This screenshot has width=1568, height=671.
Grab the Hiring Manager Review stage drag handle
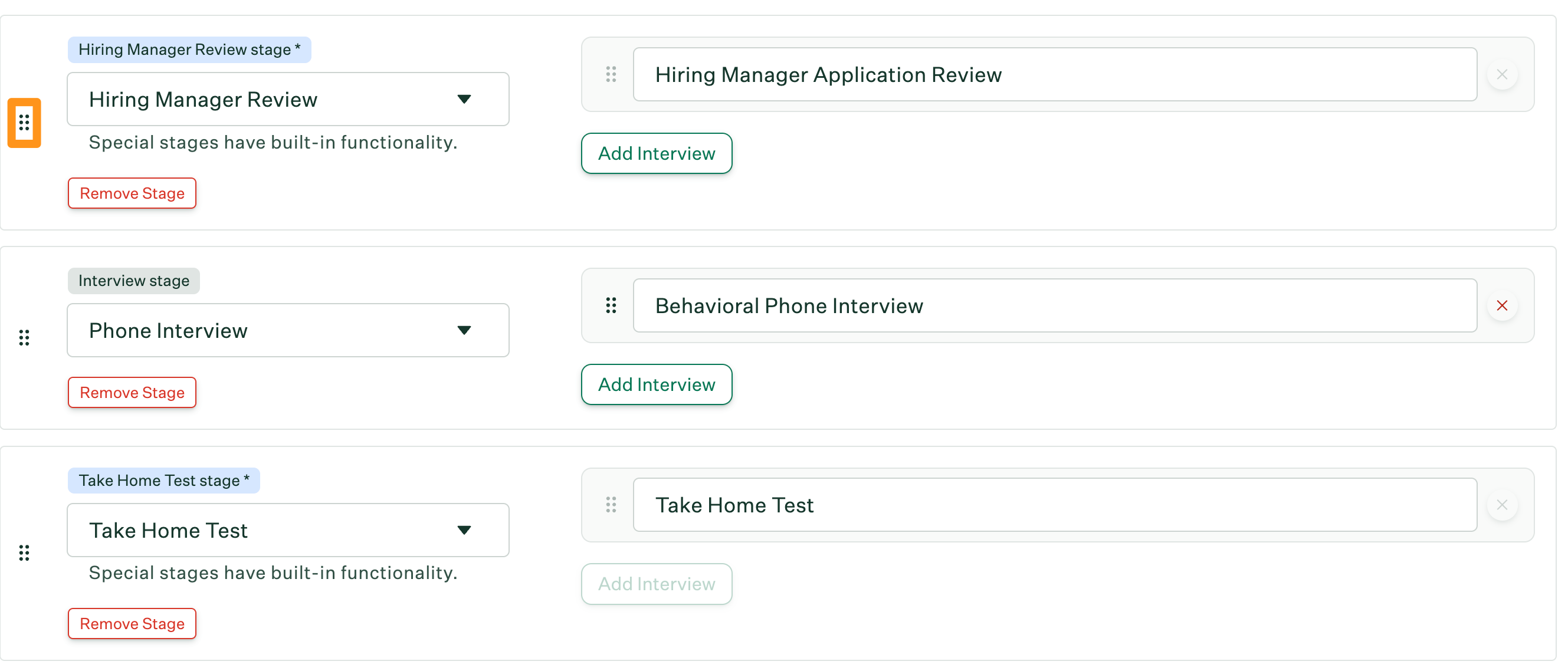[24, 123]
